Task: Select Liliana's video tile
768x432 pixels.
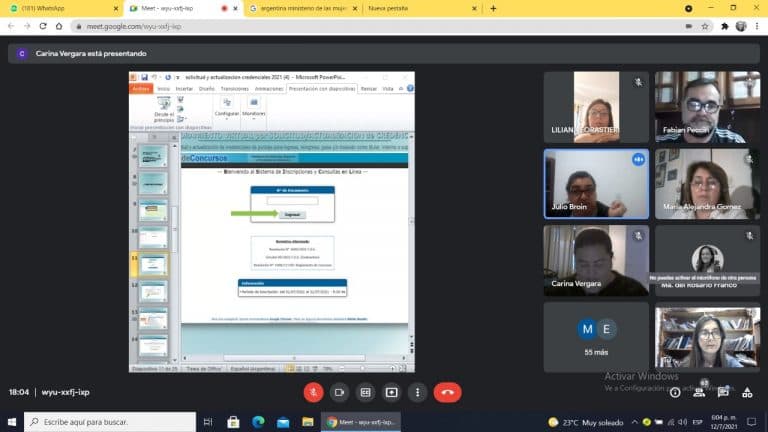Action: click(596, 107)
